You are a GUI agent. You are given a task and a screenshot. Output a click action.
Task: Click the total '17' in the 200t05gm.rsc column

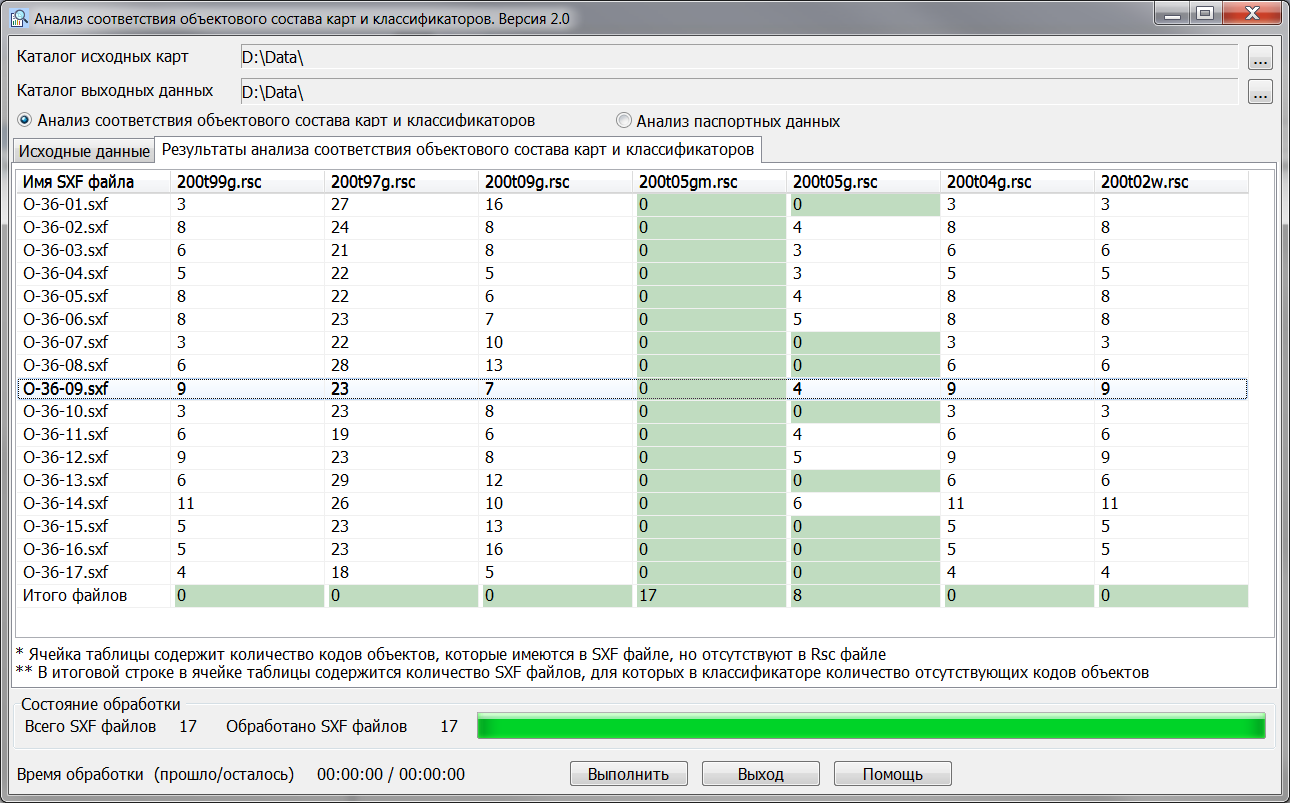pos(647,595)
